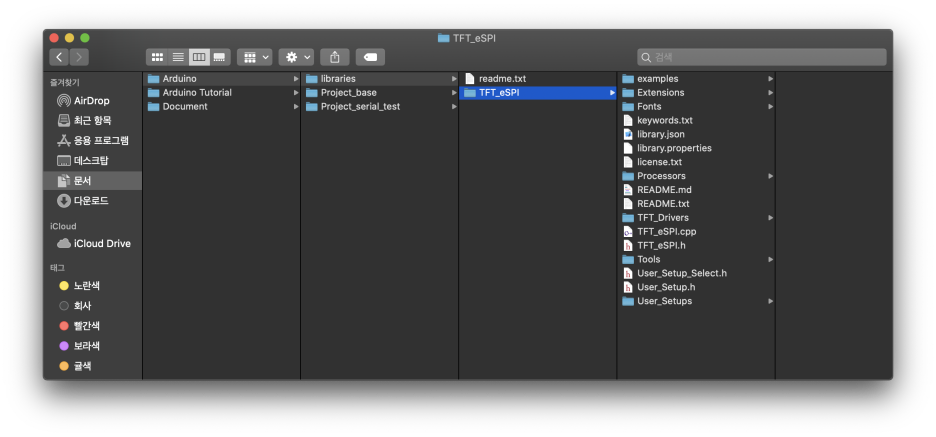Click the TFT_eSPI window title
Viewport: 936px width, 437px height.
(x=467, y=38)
